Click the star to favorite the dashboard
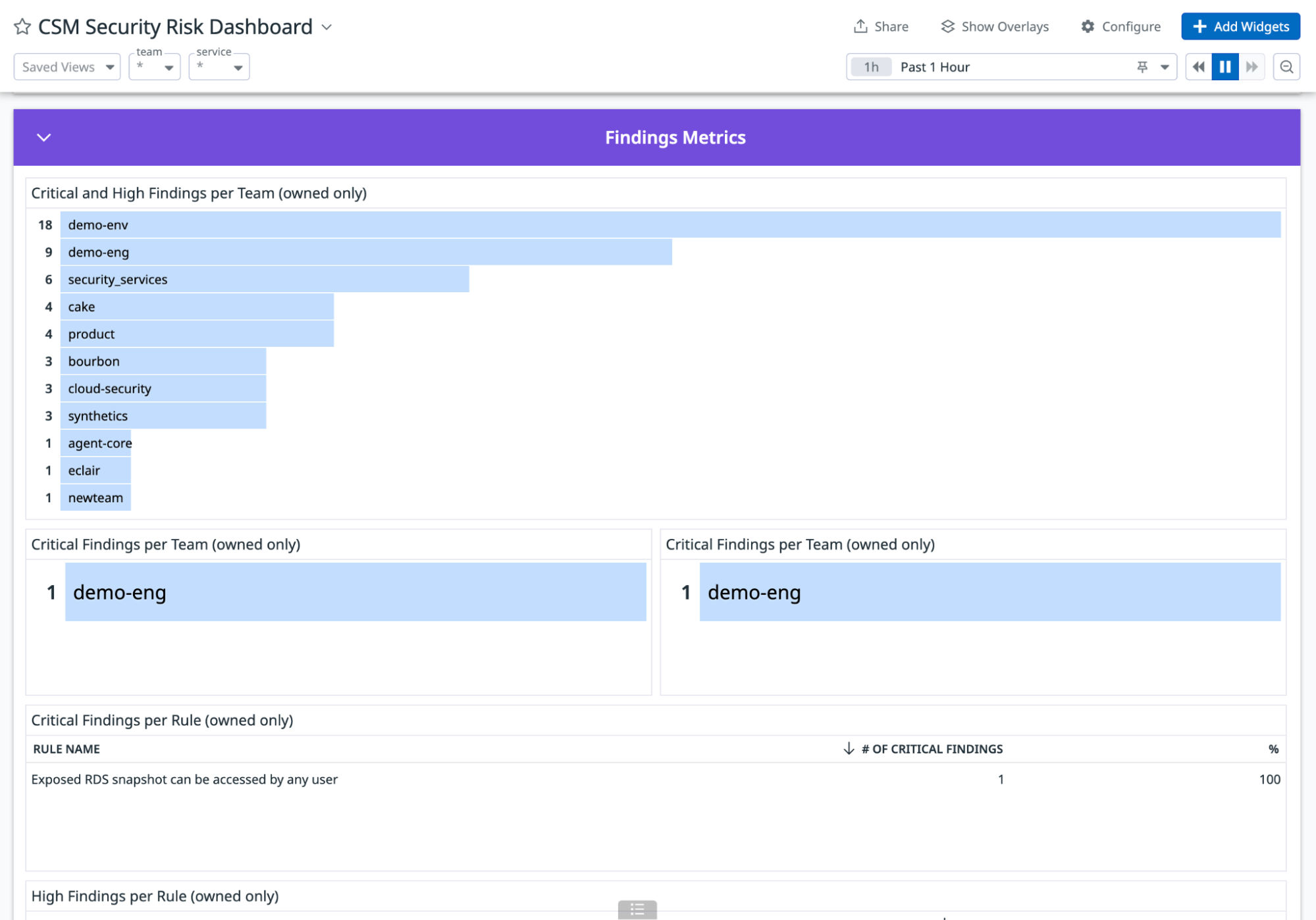The height and width of the screenshot is (920, 1316). pyautogui.click(x=22, y=26)
